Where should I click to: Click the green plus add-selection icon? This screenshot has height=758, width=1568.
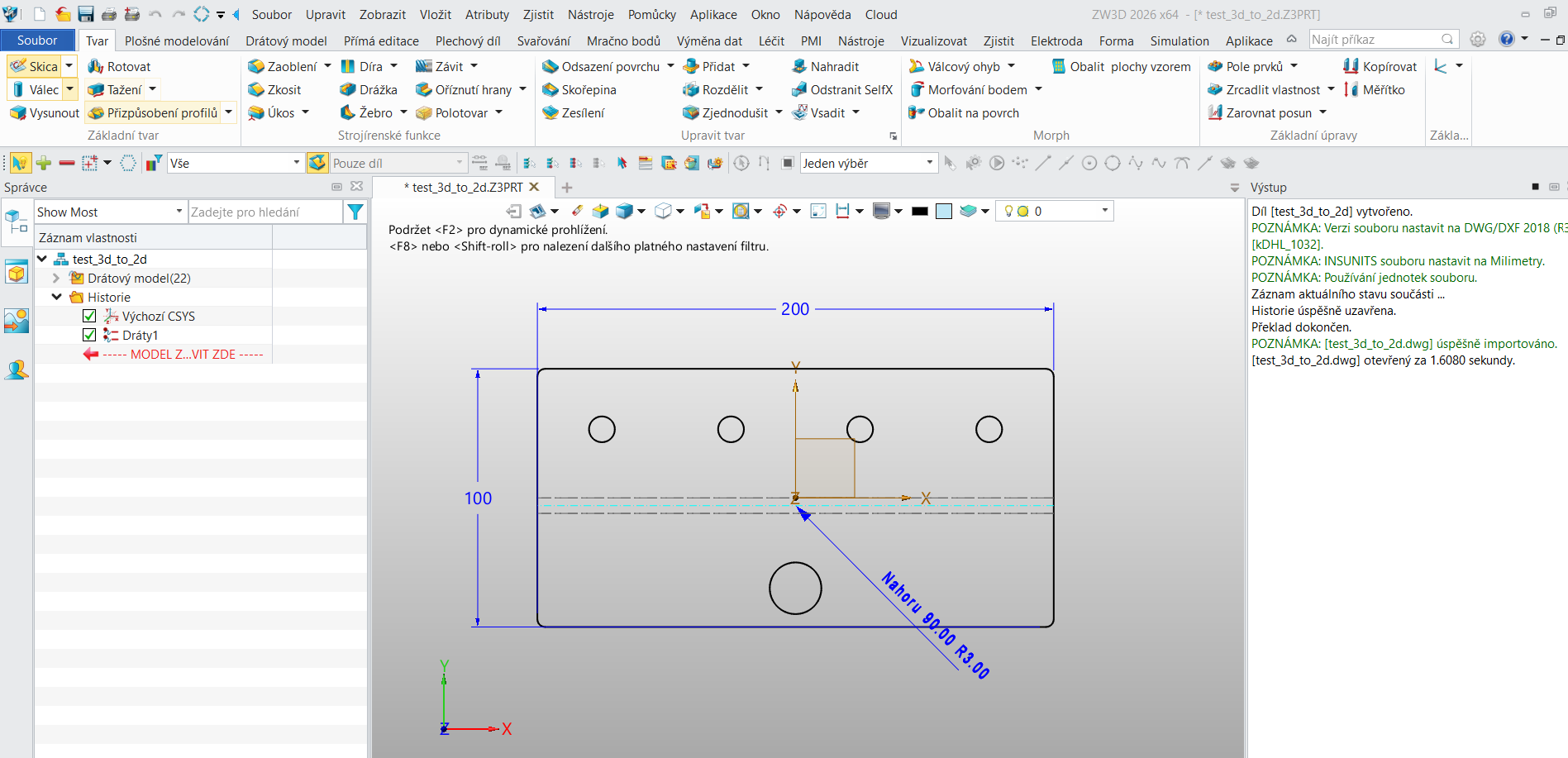point(44,163)
